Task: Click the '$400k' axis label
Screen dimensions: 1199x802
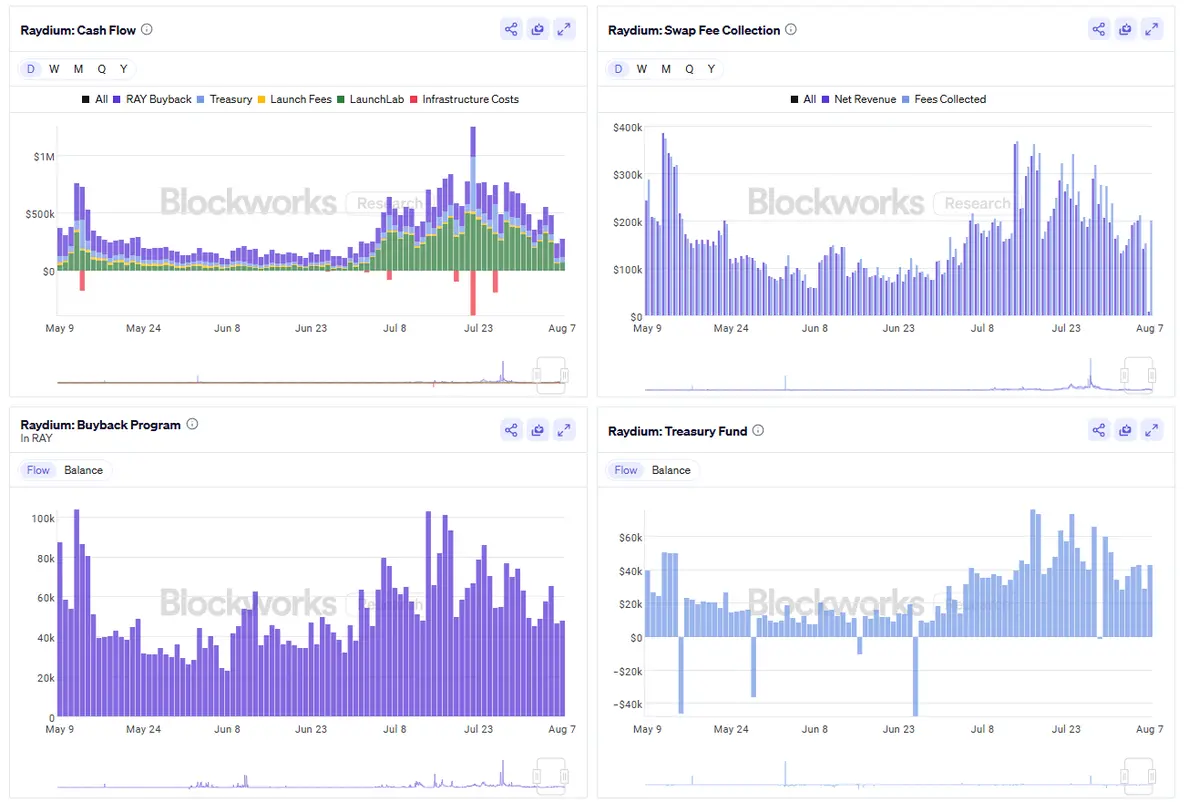Action: pyautogui.click(x=627, y=128)
